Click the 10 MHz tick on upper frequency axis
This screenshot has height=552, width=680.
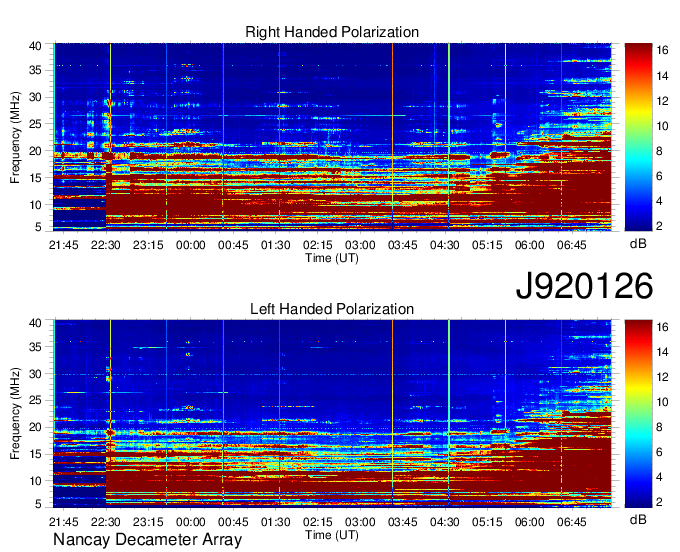35,205
